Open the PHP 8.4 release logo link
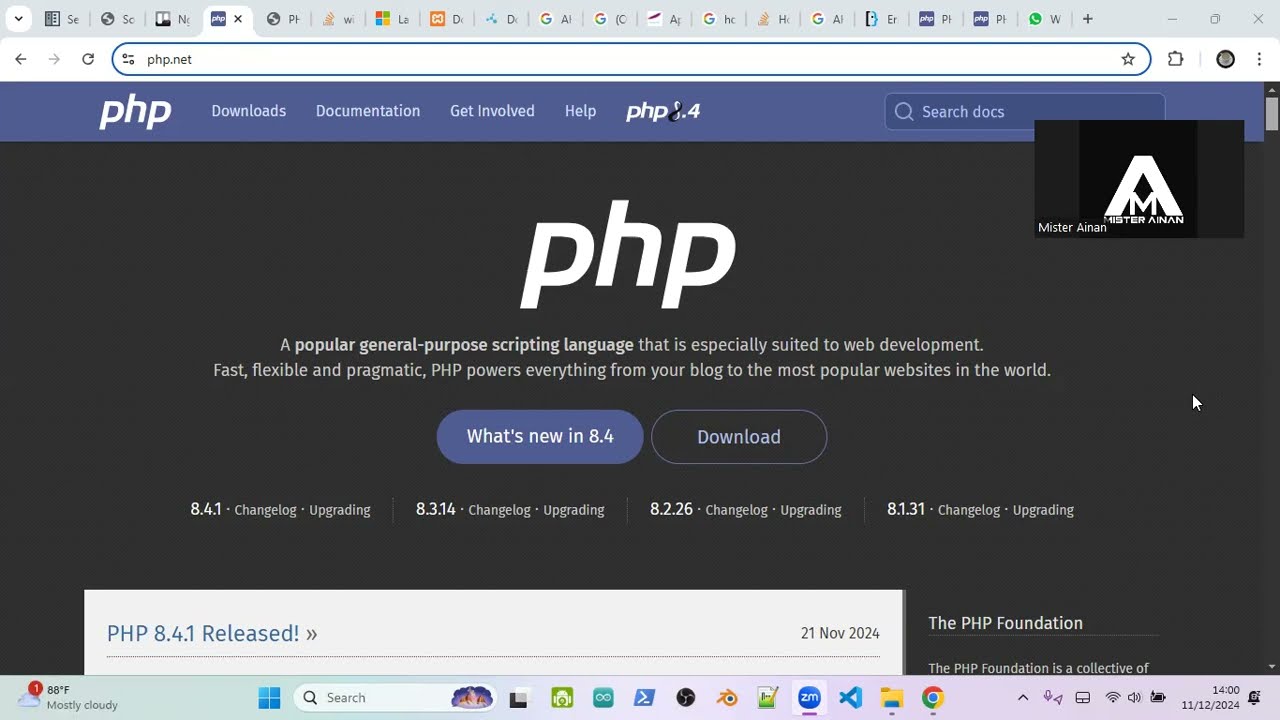The image size is (1280, 720). tap(663, 111)
